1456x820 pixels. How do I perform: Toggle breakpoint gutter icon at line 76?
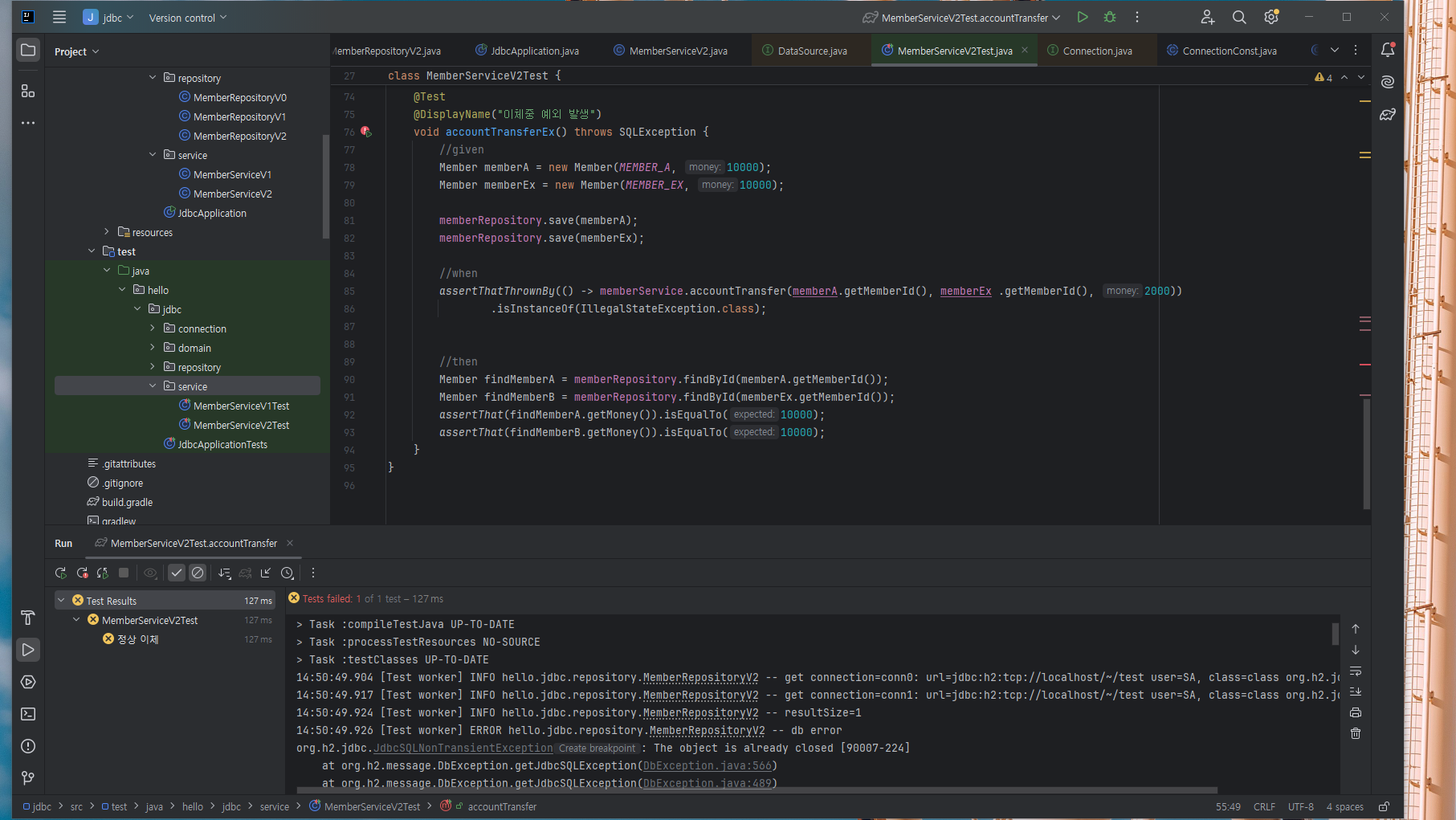click(x=366, y=132)
